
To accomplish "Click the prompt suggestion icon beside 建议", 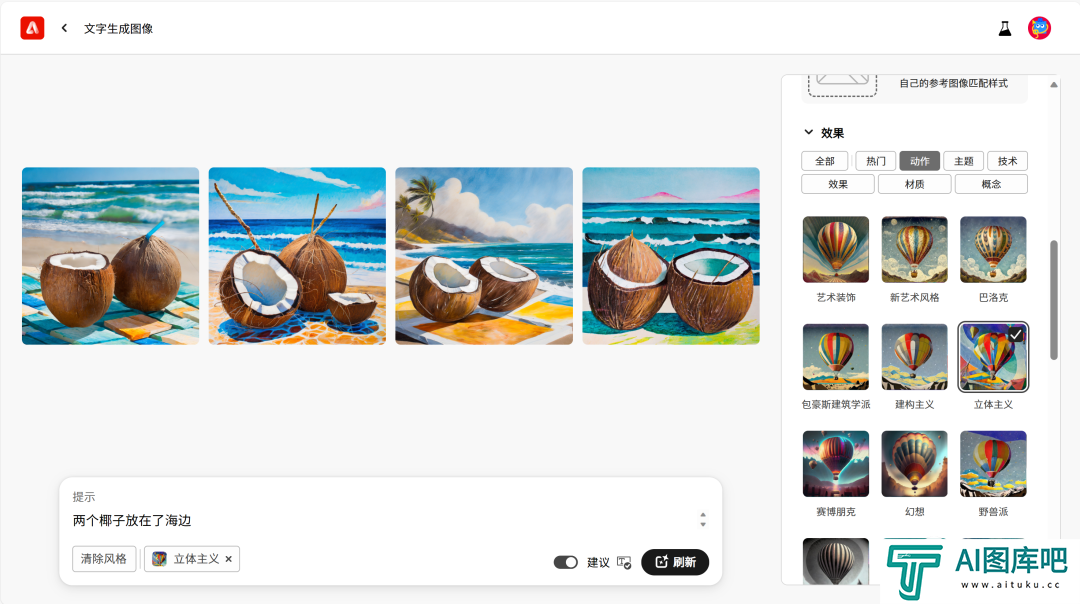I will pos(624,563).
